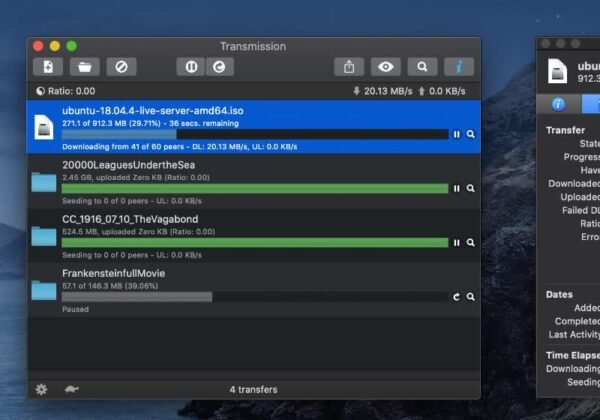Remove selected transfer using the circle-slash icon
This screenshot has height=420, width=600.
[121, 67]
